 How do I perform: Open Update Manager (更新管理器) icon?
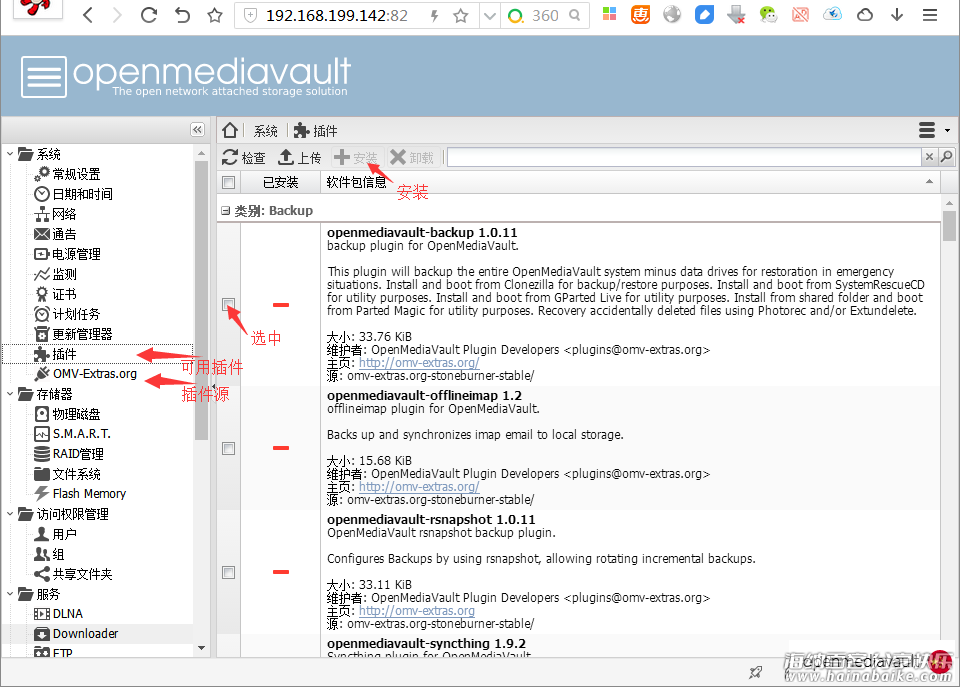pyautogui.click(x=42, y=334)
